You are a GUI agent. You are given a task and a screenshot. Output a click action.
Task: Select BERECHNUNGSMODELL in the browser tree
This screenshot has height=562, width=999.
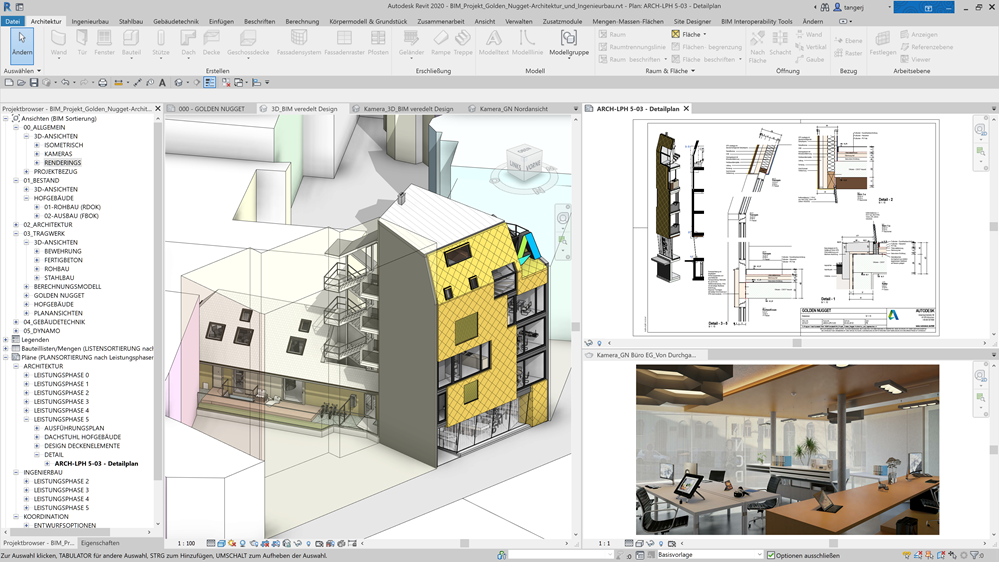(68, 287)
